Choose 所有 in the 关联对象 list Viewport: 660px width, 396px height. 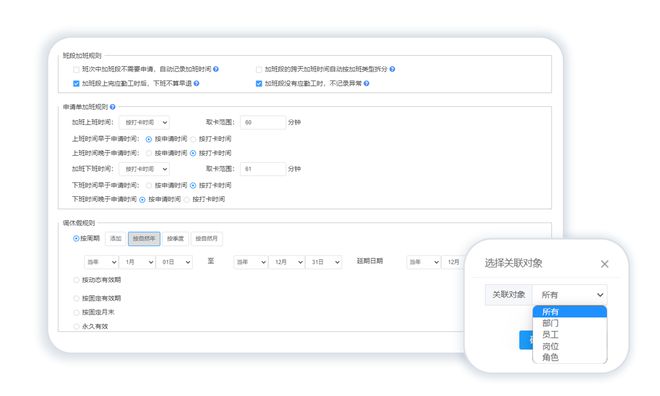pyautogui.click(x=570, y=312)
